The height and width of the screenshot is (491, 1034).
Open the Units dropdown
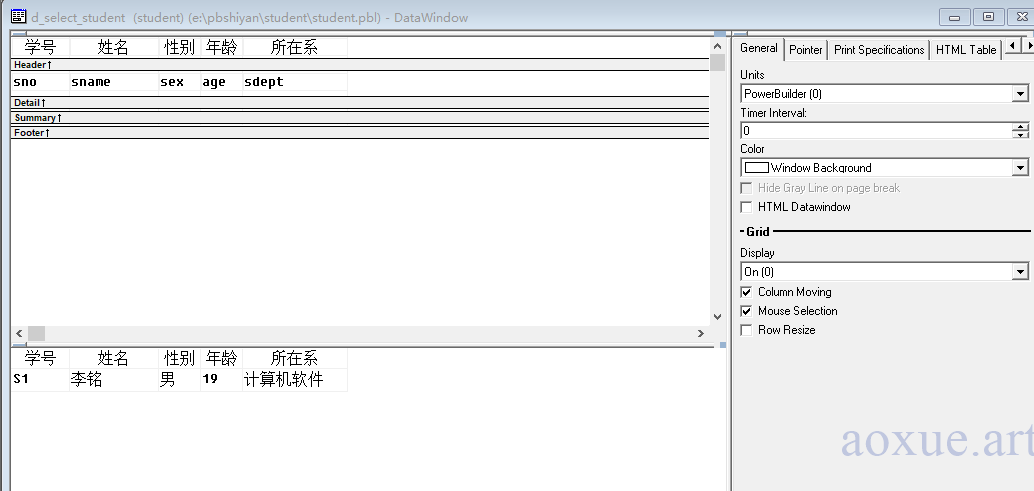[1021, 94]
